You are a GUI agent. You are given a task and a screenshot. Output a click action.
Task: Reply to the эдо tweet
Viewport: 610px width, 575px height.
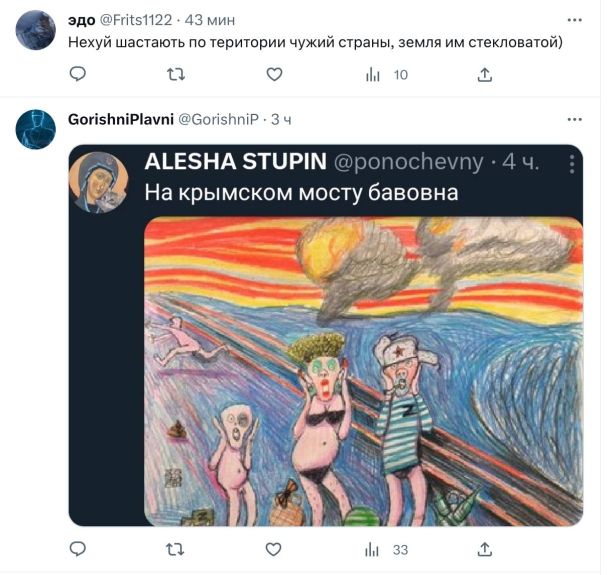coord(77,74)
